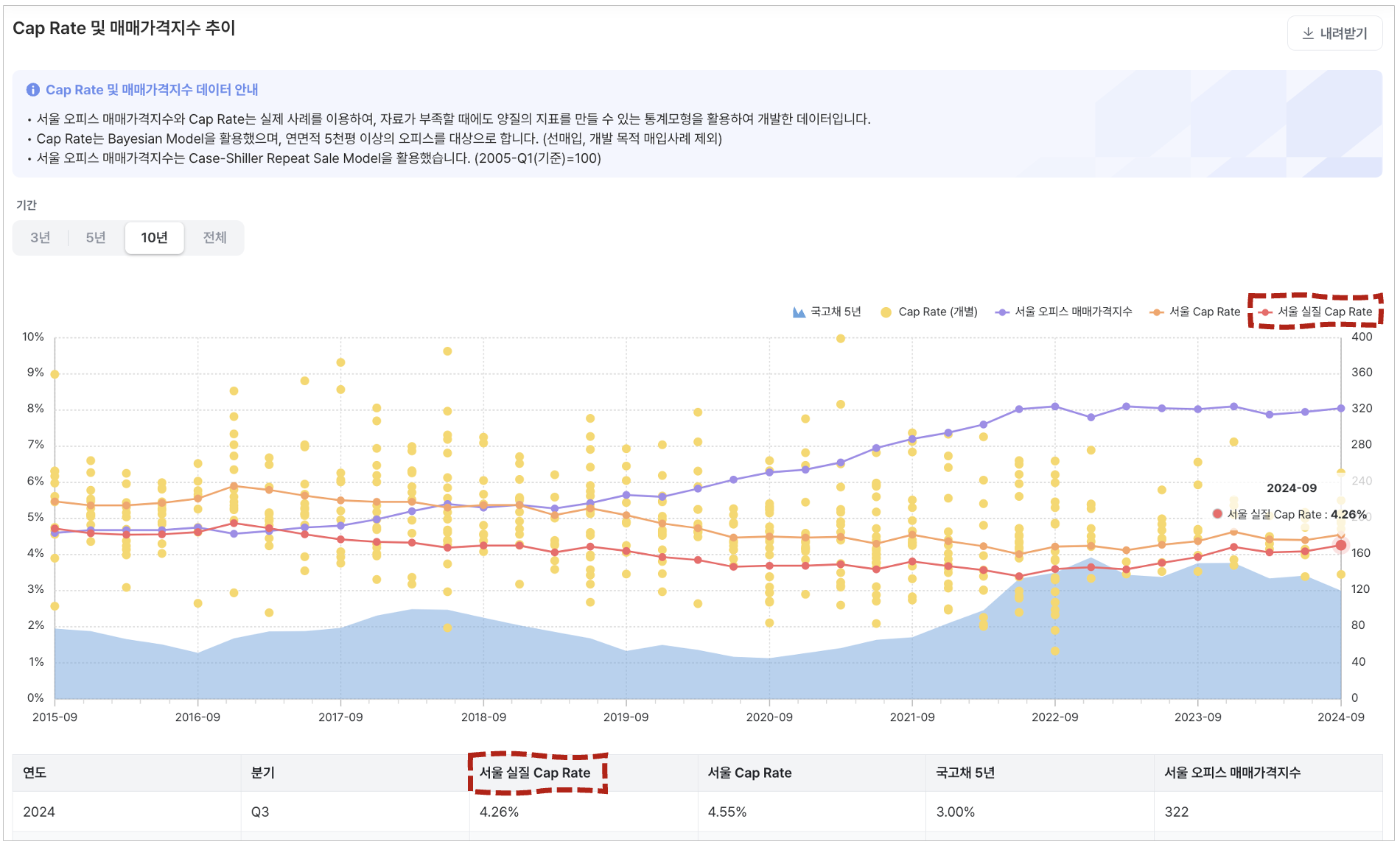Viewport: 1400px width, 847px height.
Task: Toggle 서울 오피스 매매가격지수 series label
Action: [1073, 312]
